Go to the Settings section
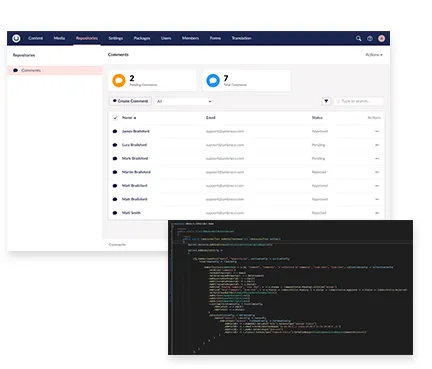Screen dimensions: 432x369 pyautogui.click(x=116, y=38)
